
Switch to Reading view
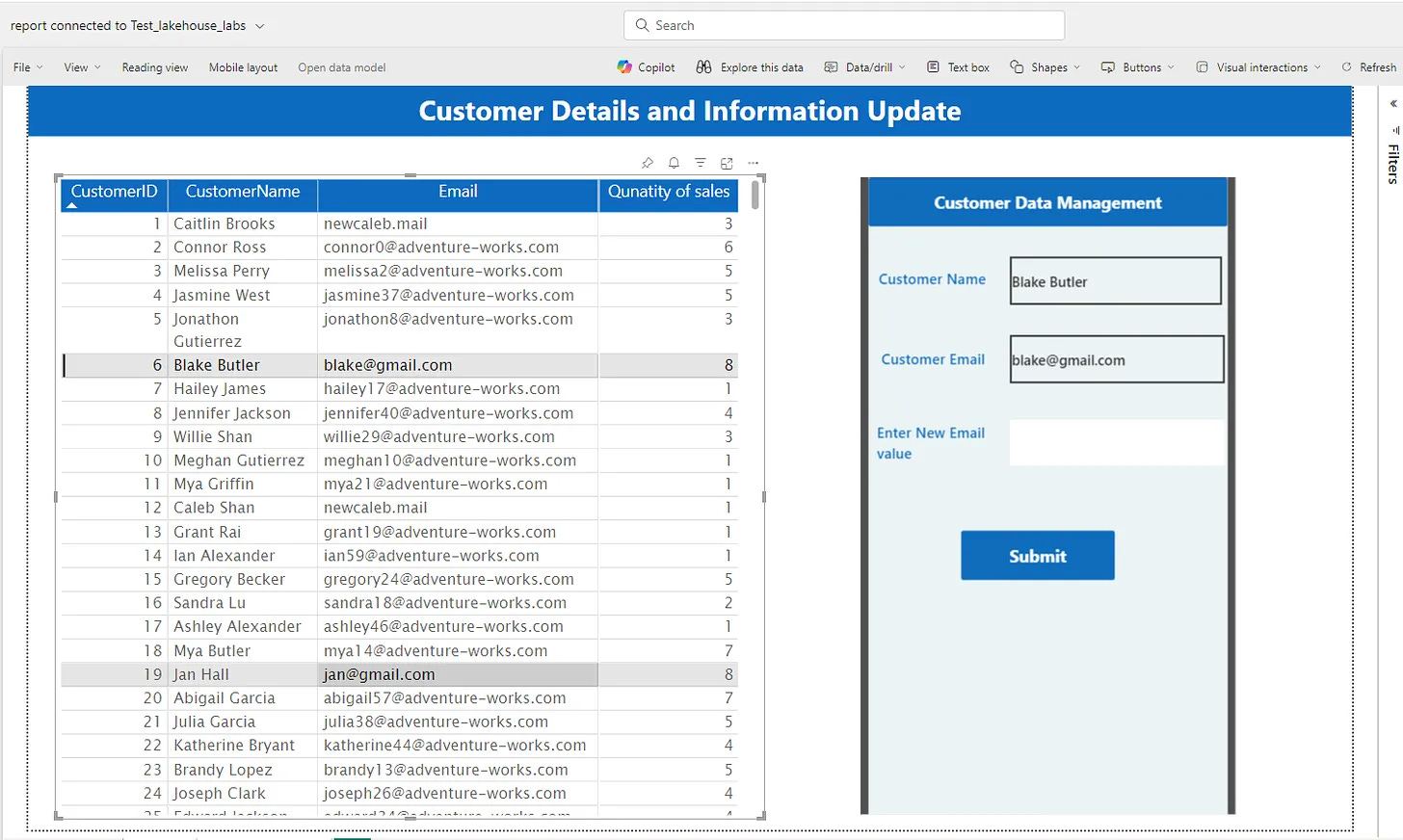point(155,67)
